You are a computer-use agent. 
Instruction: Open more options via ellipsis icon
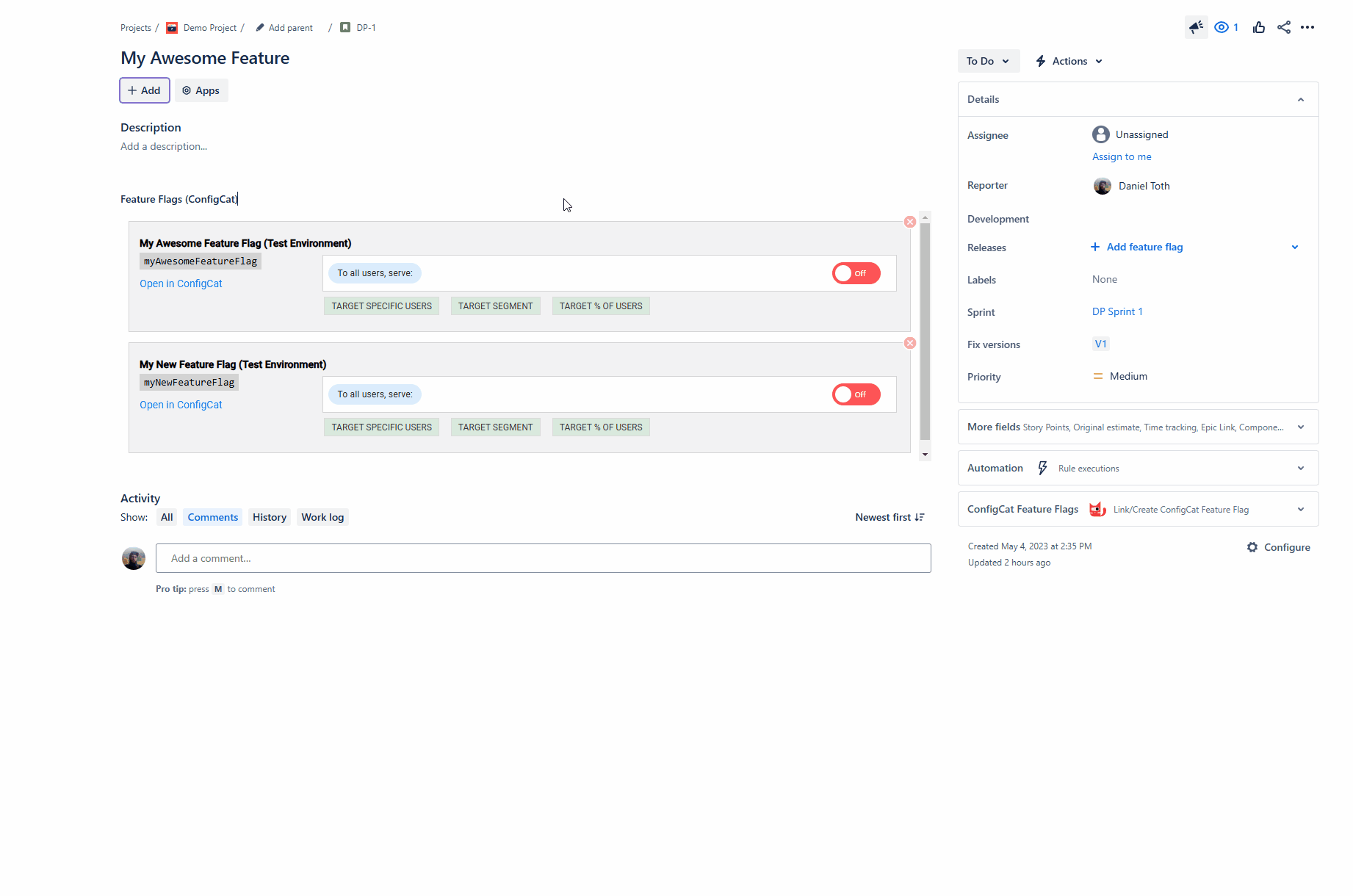click(x=1308, y=27)
